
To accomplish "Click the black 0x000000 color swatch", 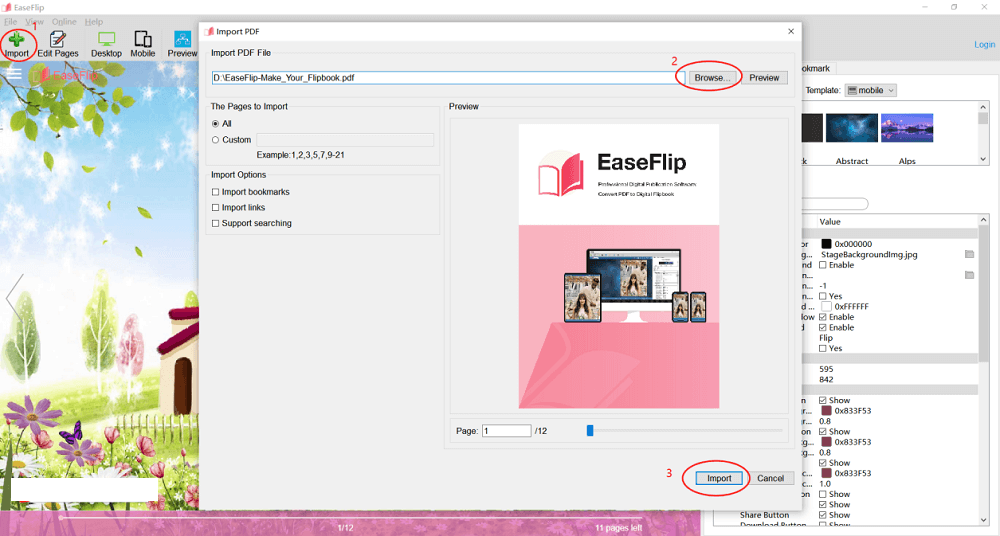I will pos(826,243).
